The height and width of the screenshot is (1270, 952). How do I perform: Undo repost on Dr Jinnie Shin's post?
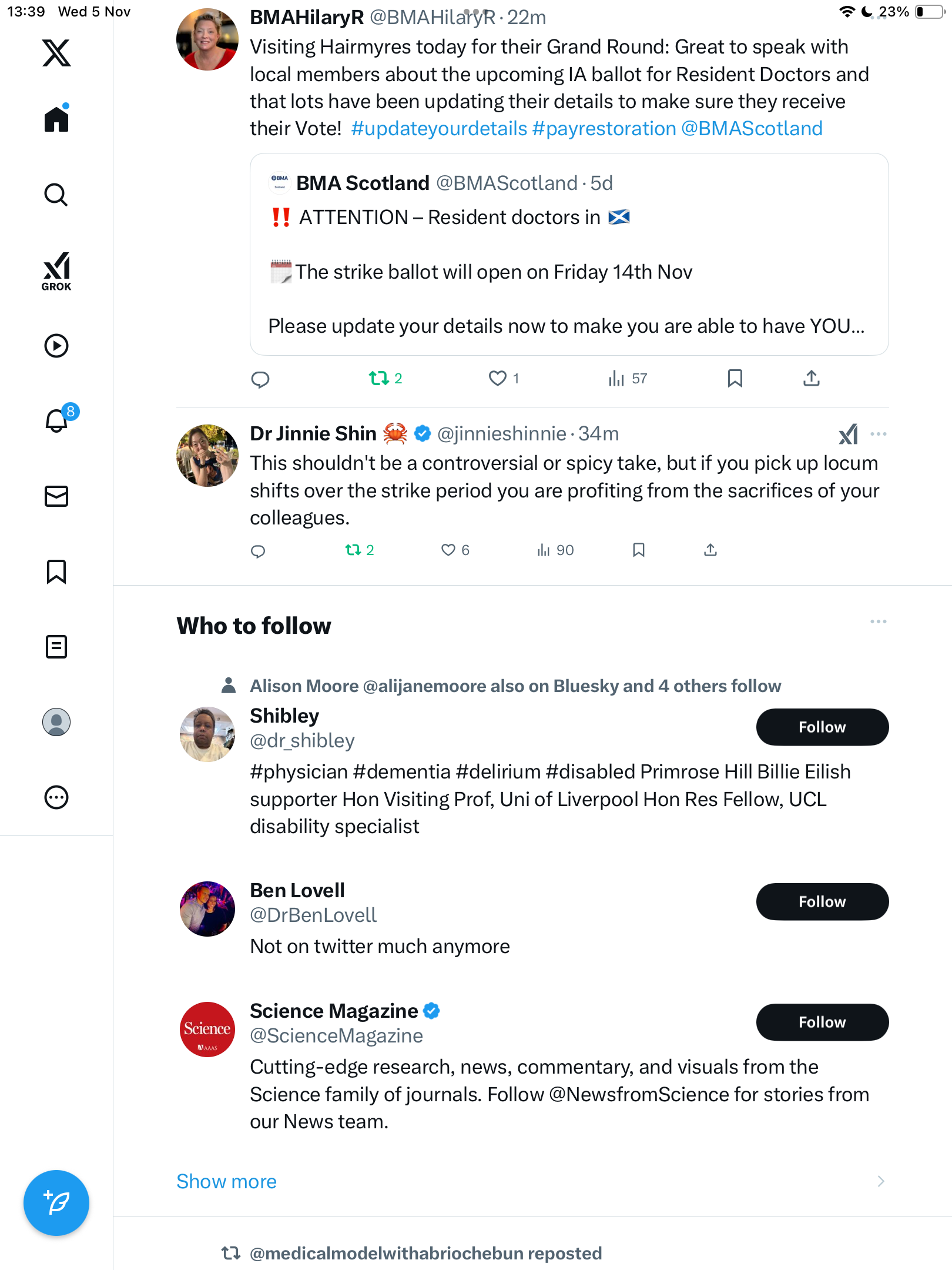[353, 550]
